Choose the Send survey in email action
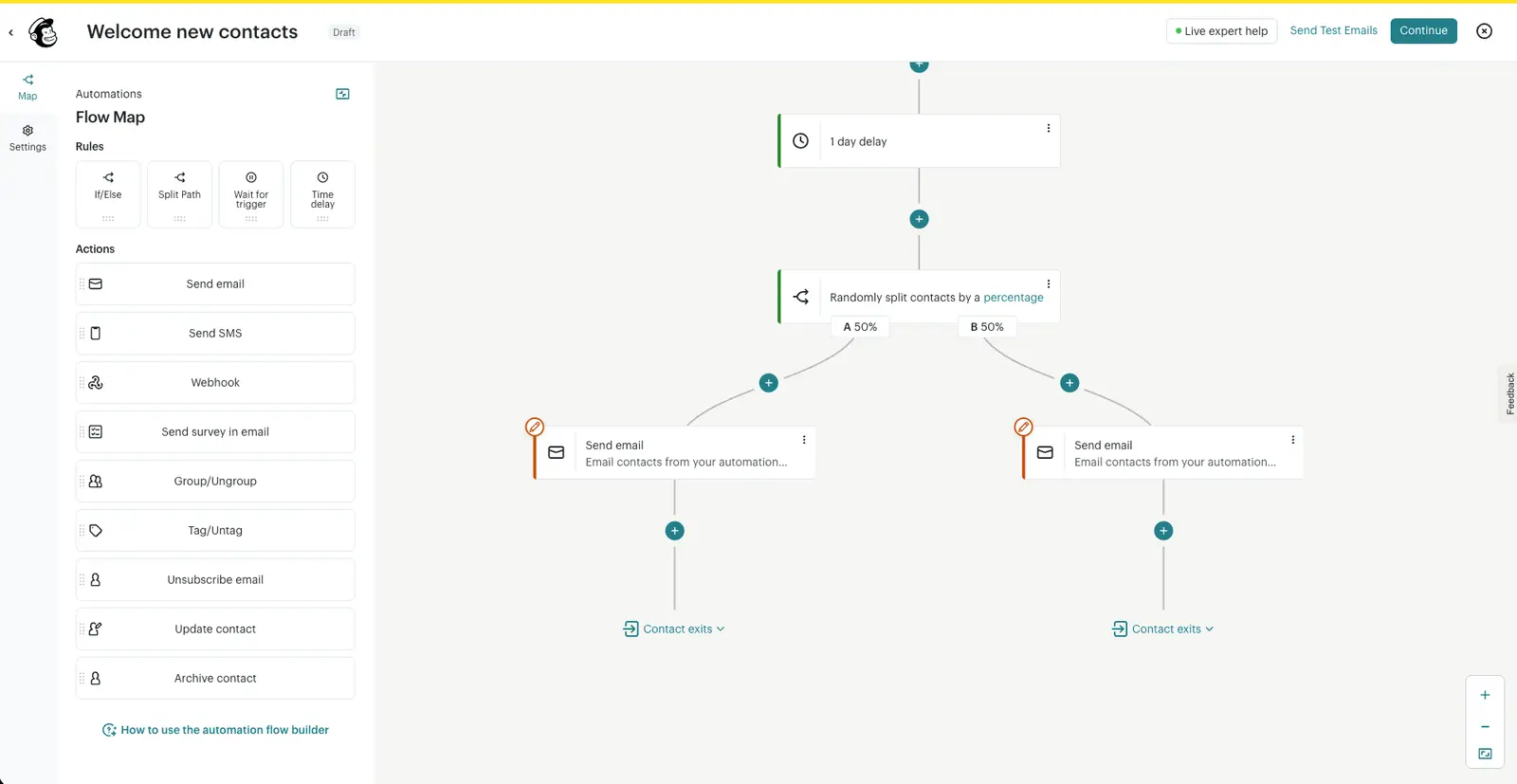This screenshot has width=1517, height=784. [215, 431]
